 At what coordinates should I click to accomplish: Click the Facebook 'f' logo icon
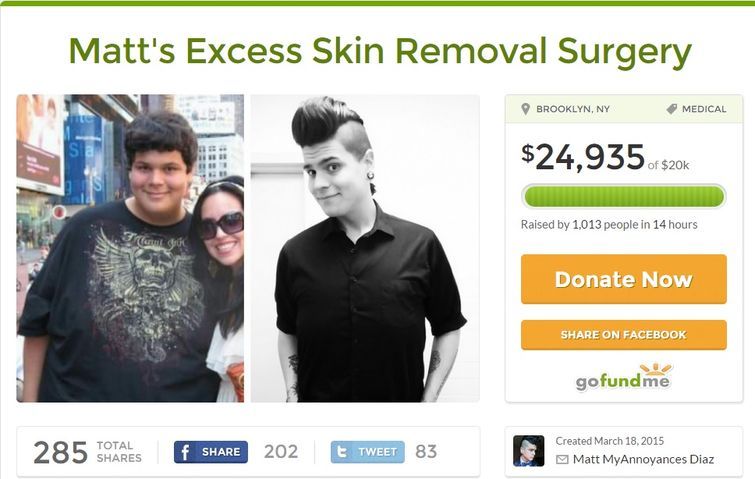184,452
